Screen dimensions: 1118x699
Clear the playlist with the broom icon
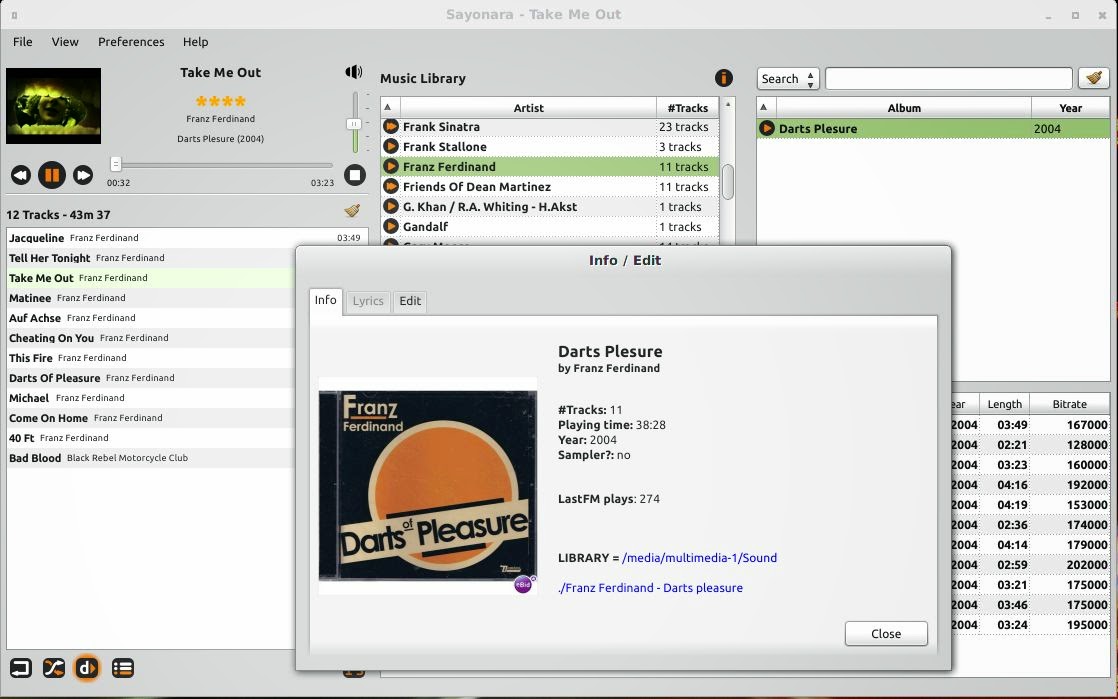pos(352,210)
